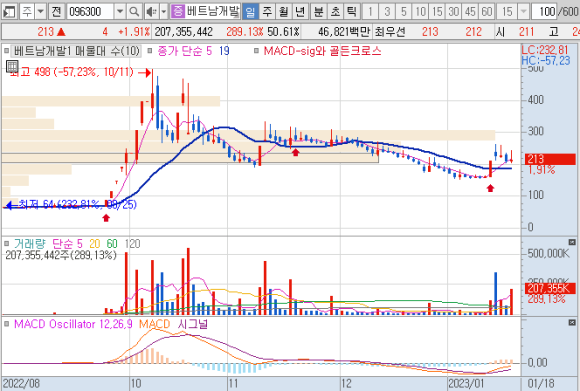Toggle the 종가 단순 moving average legend square
Viewport: 580px width, 391px height.
(x=149, y=51)
